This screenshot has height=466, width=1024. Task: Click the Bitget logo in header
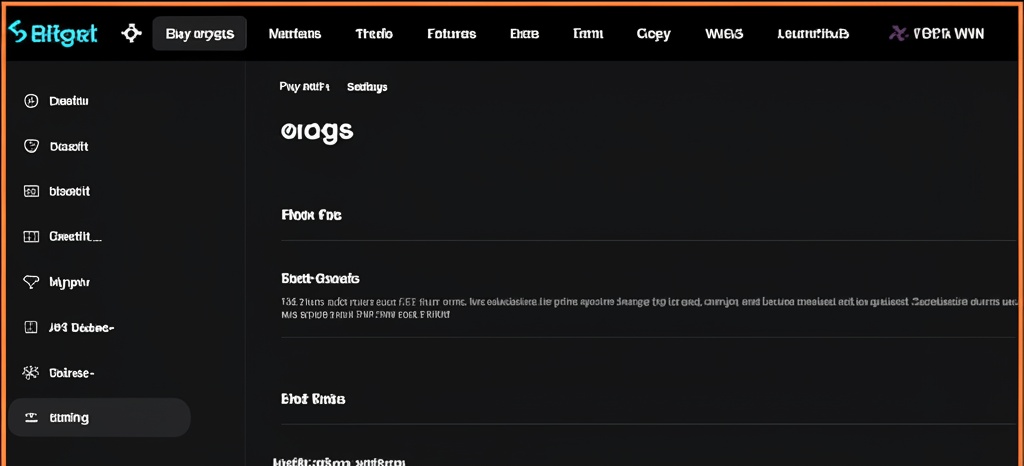point(52,33)
